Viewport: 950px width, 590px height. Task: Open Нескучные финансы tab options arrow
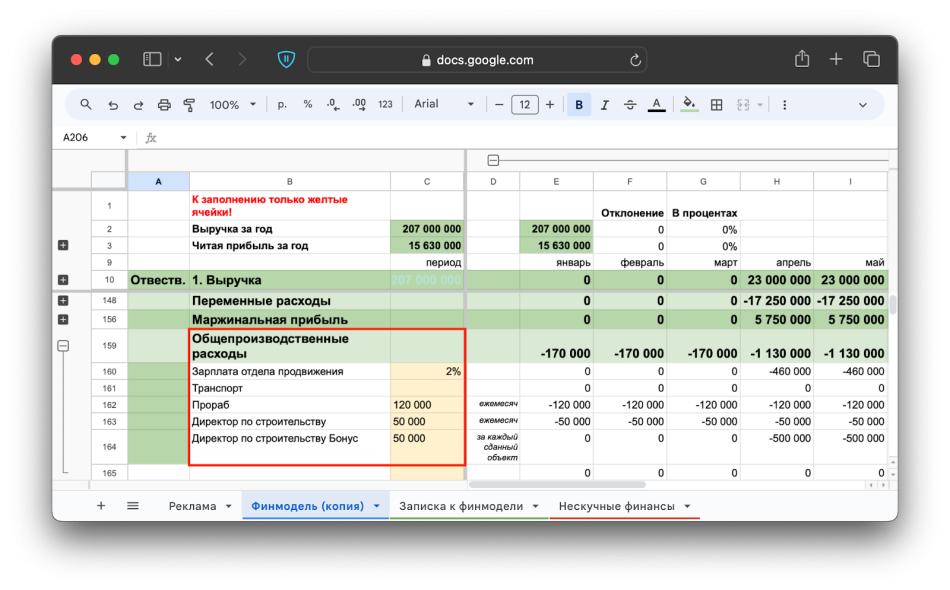(x=688, y=506)
